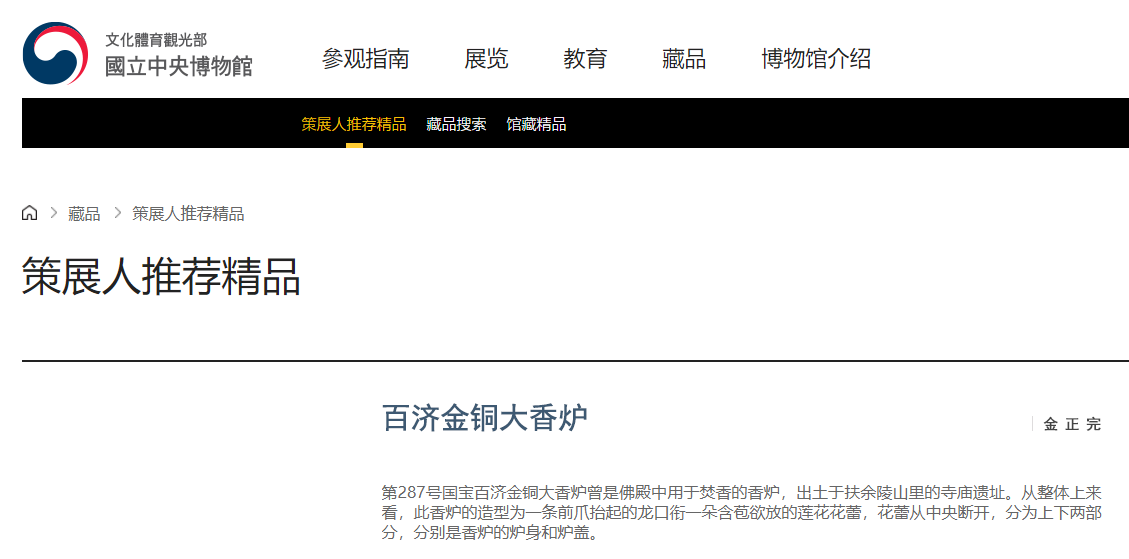The width and height of the screenshot is (1129, 559).
Task: Click the 策展人推荐精品 breadcrumb link
Action: coord(188,214)
